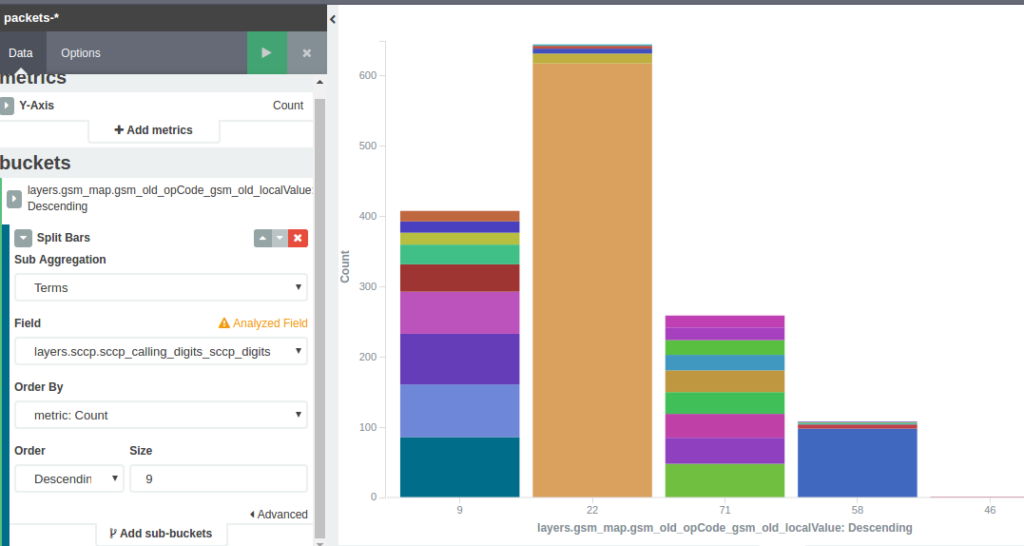Collapse the Split Bars section
Viewport: 1024px width, 546px height.
tap(23, 238)
